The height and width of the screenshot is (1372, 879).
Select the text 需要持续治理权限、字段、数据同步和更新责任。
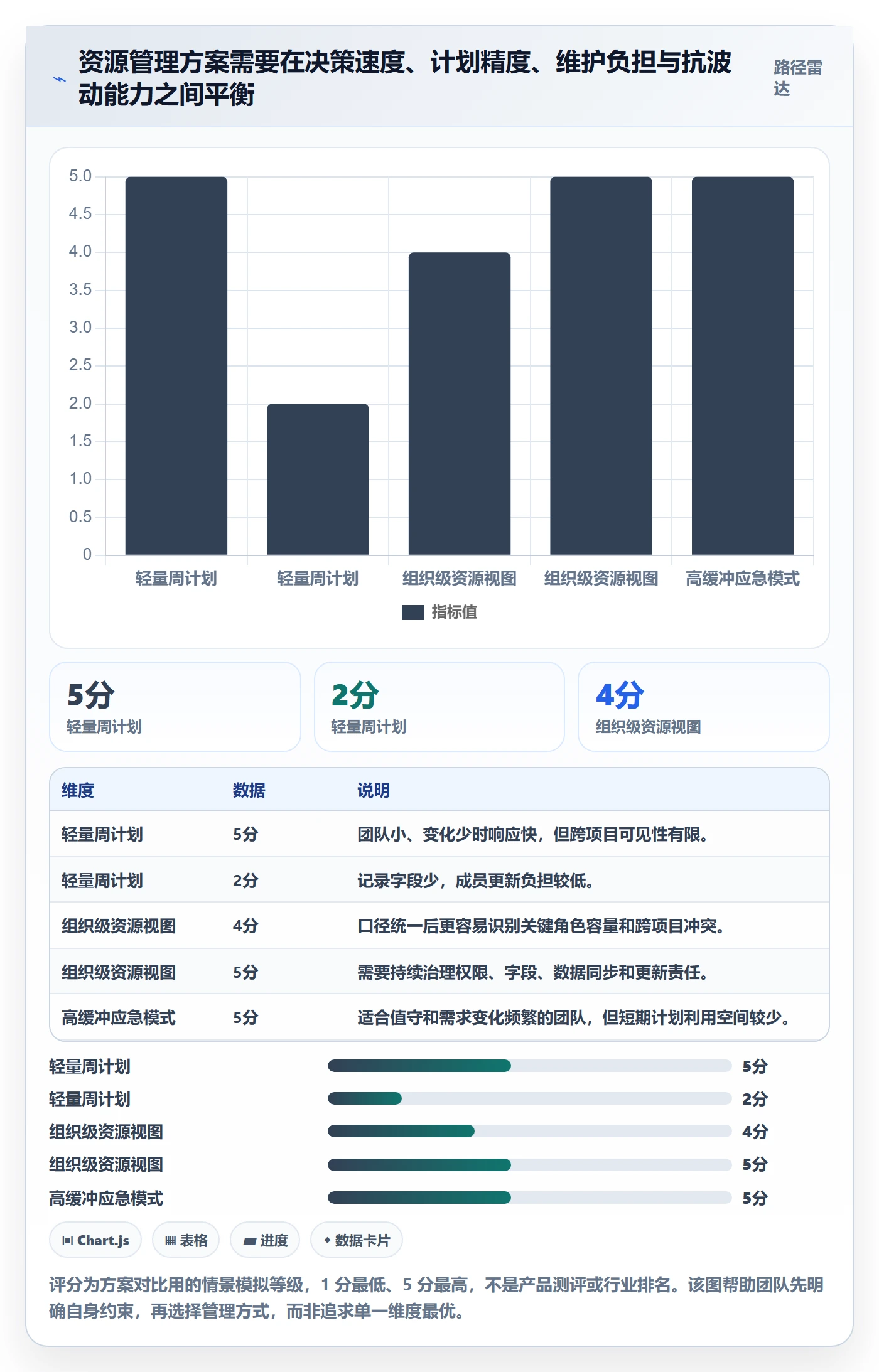533,972
